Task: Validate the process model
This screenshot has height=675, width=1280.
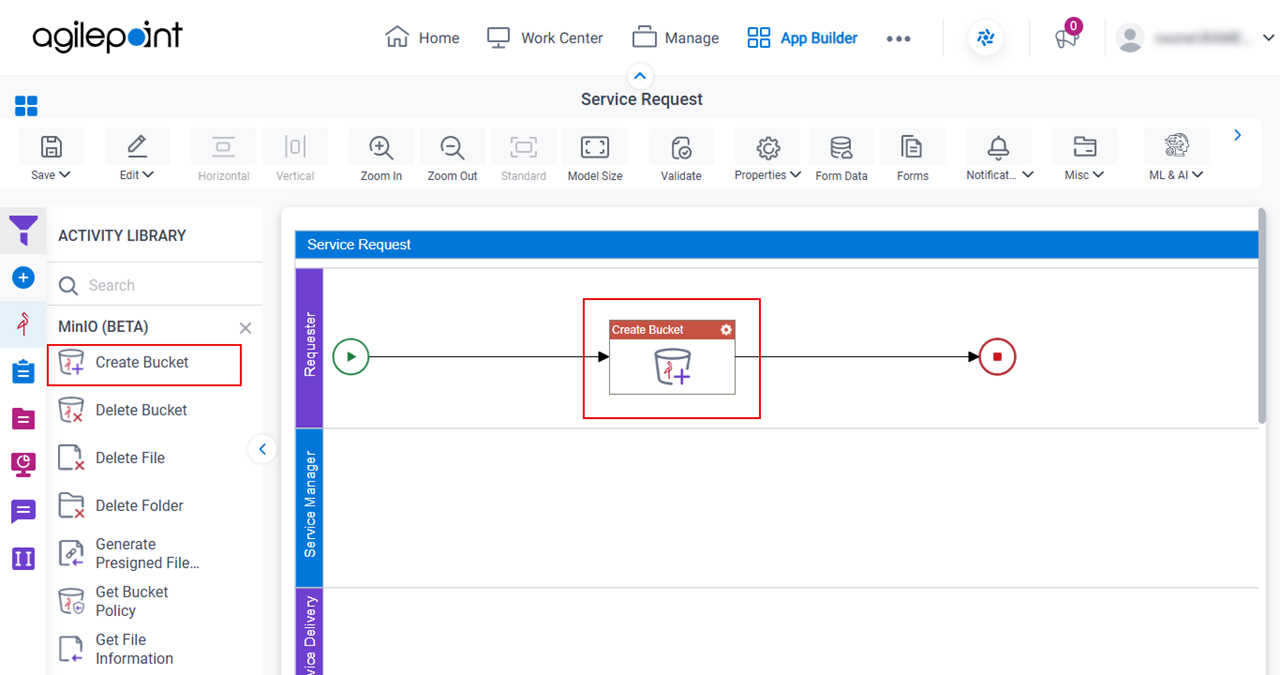Action: pos(681,148)
